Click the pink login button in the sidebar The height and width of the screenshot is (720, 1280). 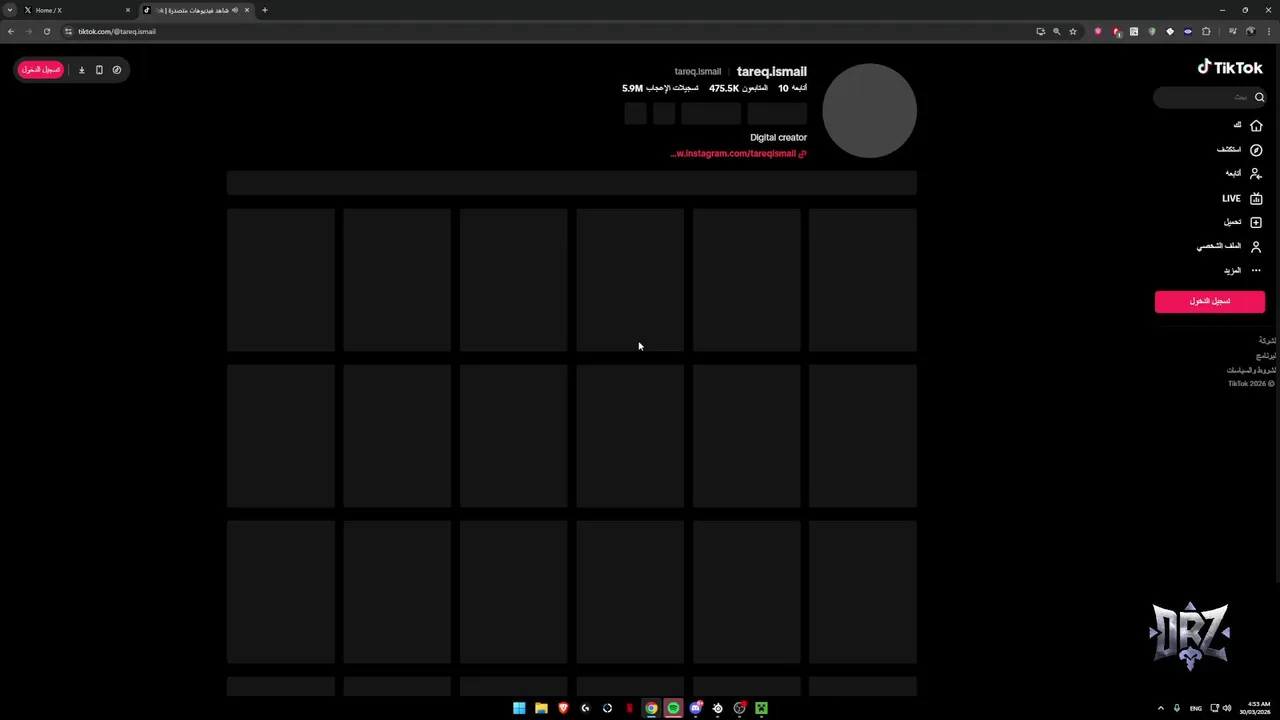click(1210, 301)
